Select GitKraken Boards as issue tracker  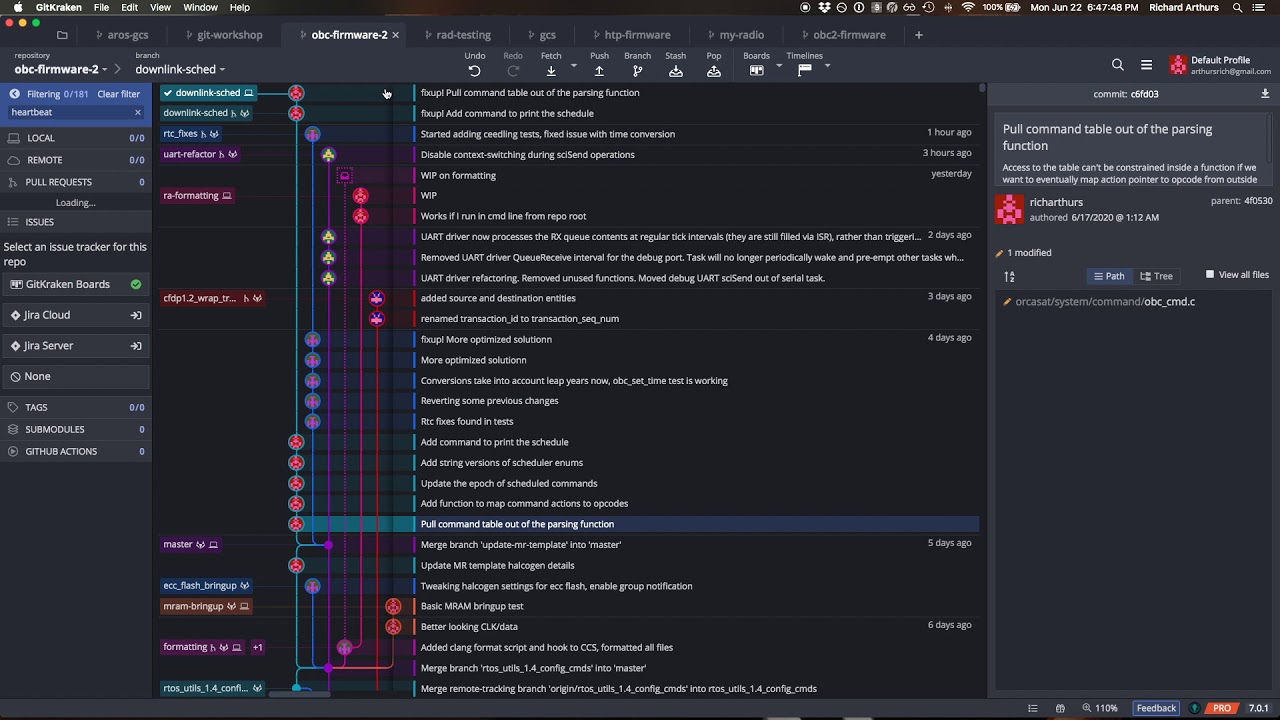(x=76, y=285)
